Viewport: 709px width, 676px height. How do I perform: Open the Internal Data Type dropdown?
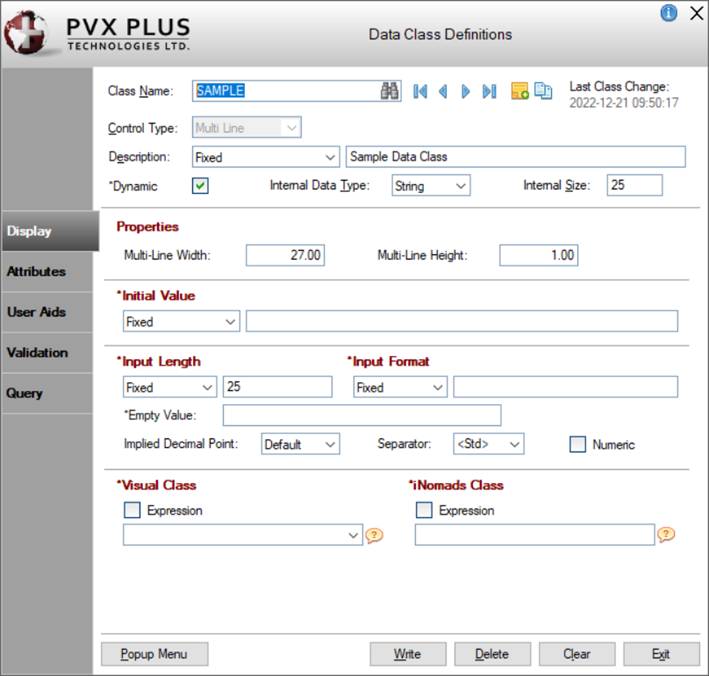430,186
